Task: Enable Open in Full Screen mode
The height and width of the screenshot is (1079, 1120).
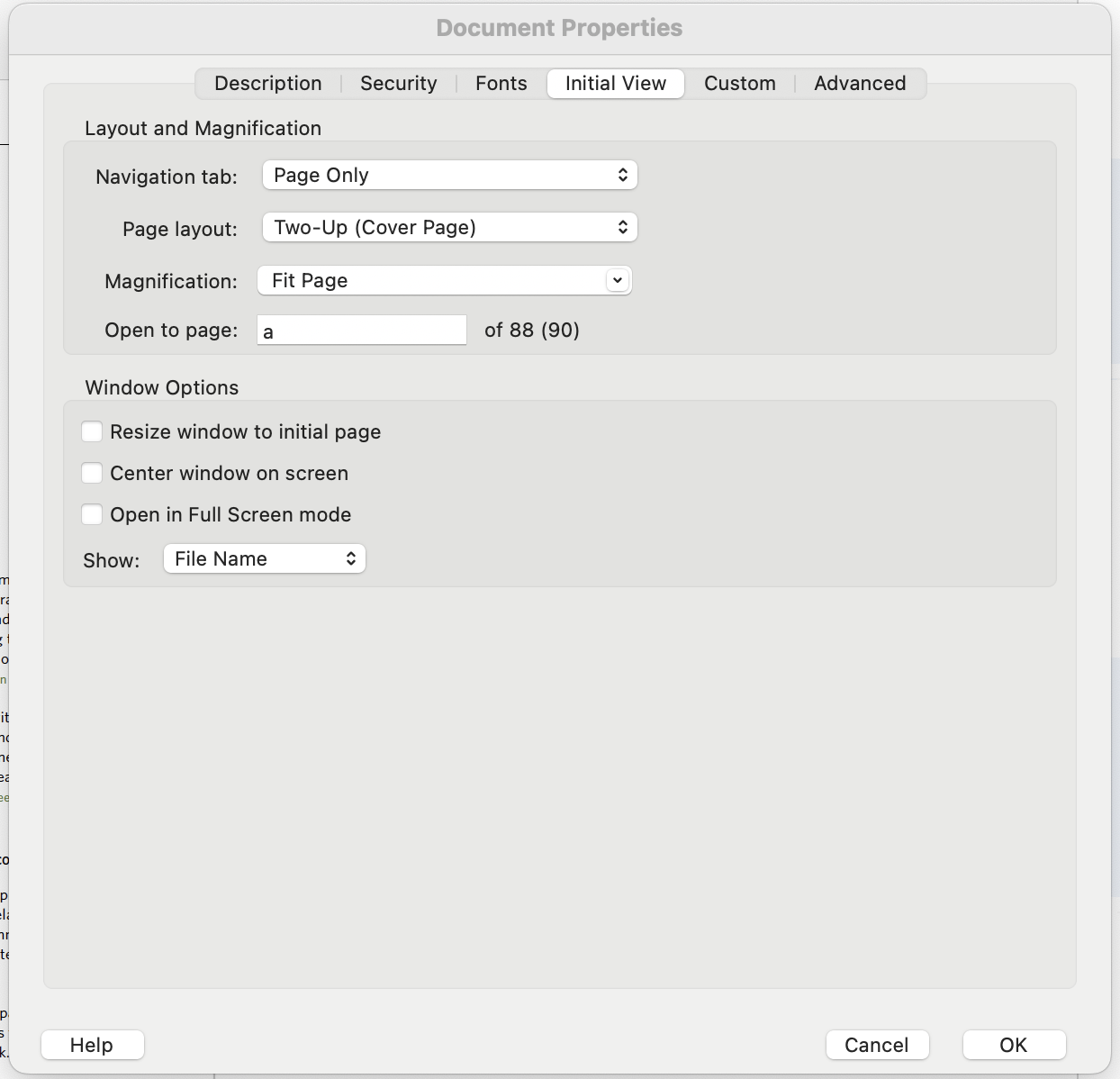Action: tap(92, 514)
